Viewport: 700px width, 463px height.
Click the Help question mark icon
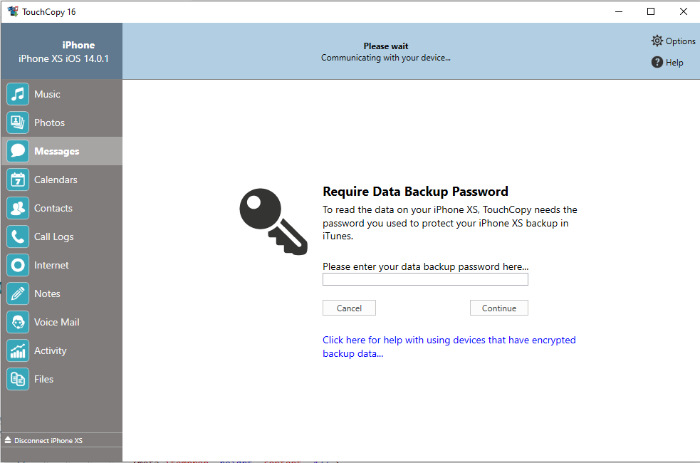[657, 62]
